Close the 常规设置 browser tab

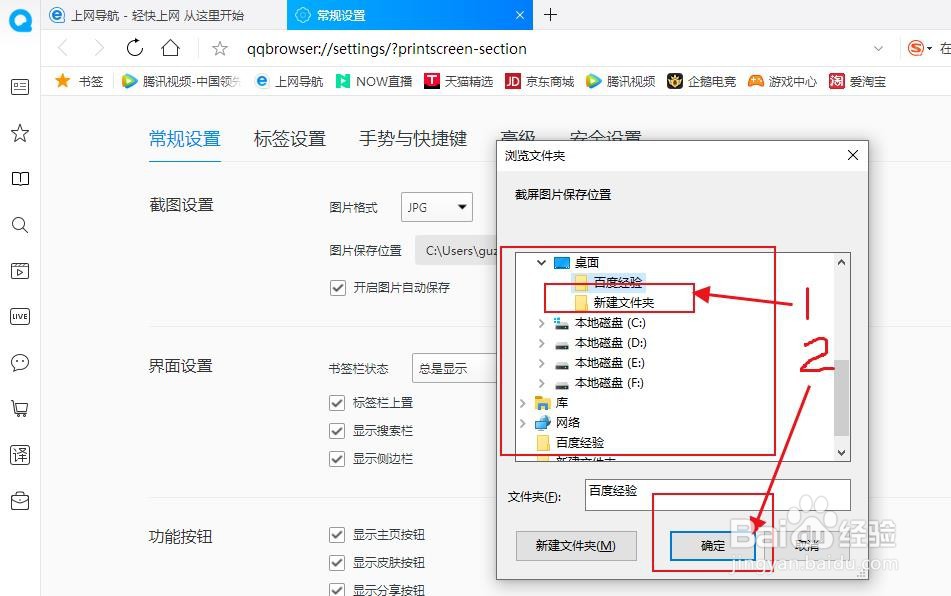point(520,15)
